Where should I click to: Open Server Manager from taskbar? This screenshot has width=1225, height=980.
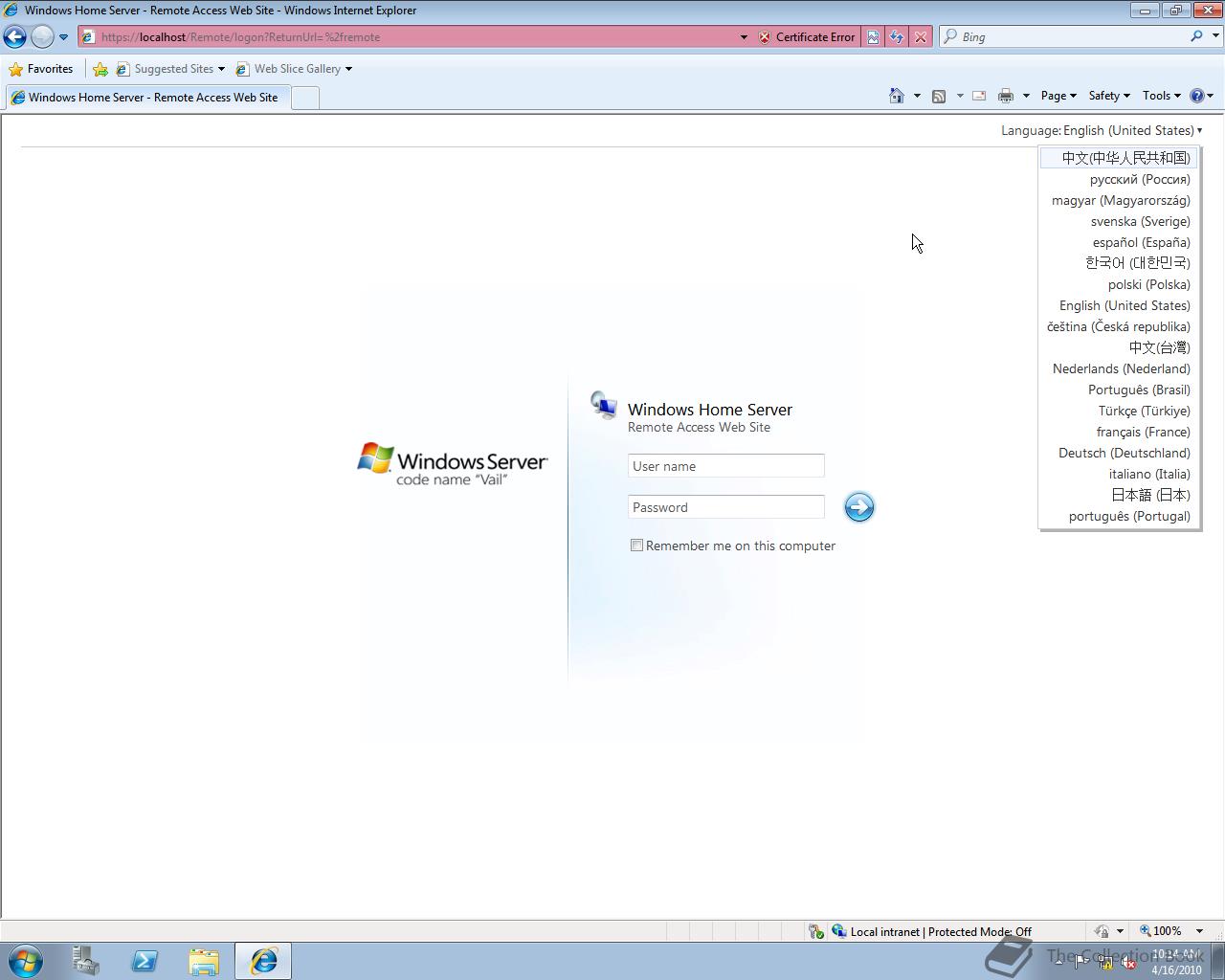tap(85, 961)
